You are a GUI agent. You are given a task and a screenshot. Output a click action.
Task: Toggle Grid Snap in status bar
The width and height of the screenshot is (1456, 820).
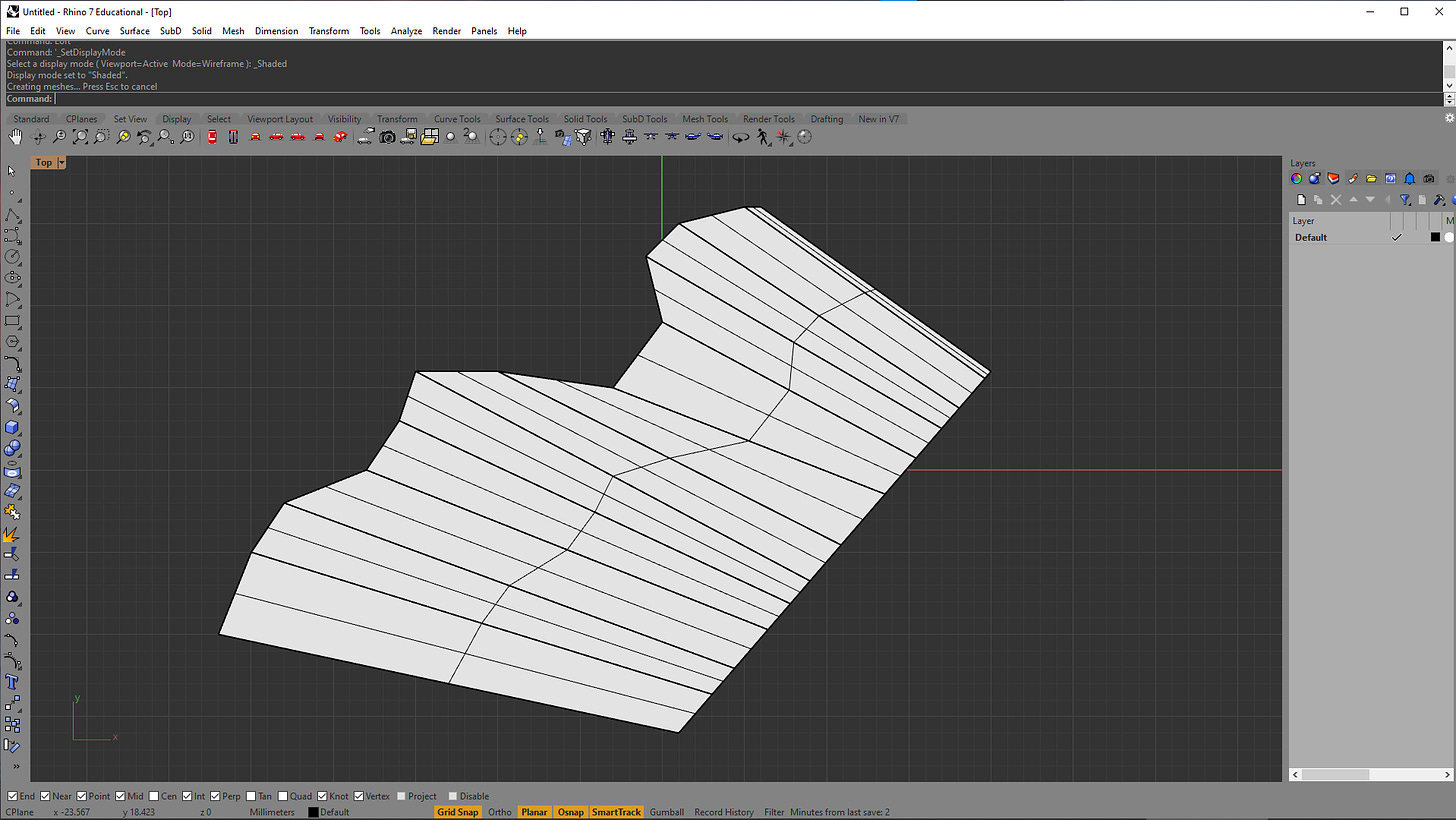point(457,812)
